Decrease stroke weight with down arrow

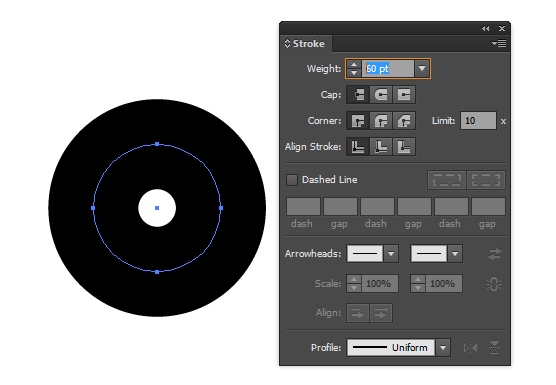point(354,73)
